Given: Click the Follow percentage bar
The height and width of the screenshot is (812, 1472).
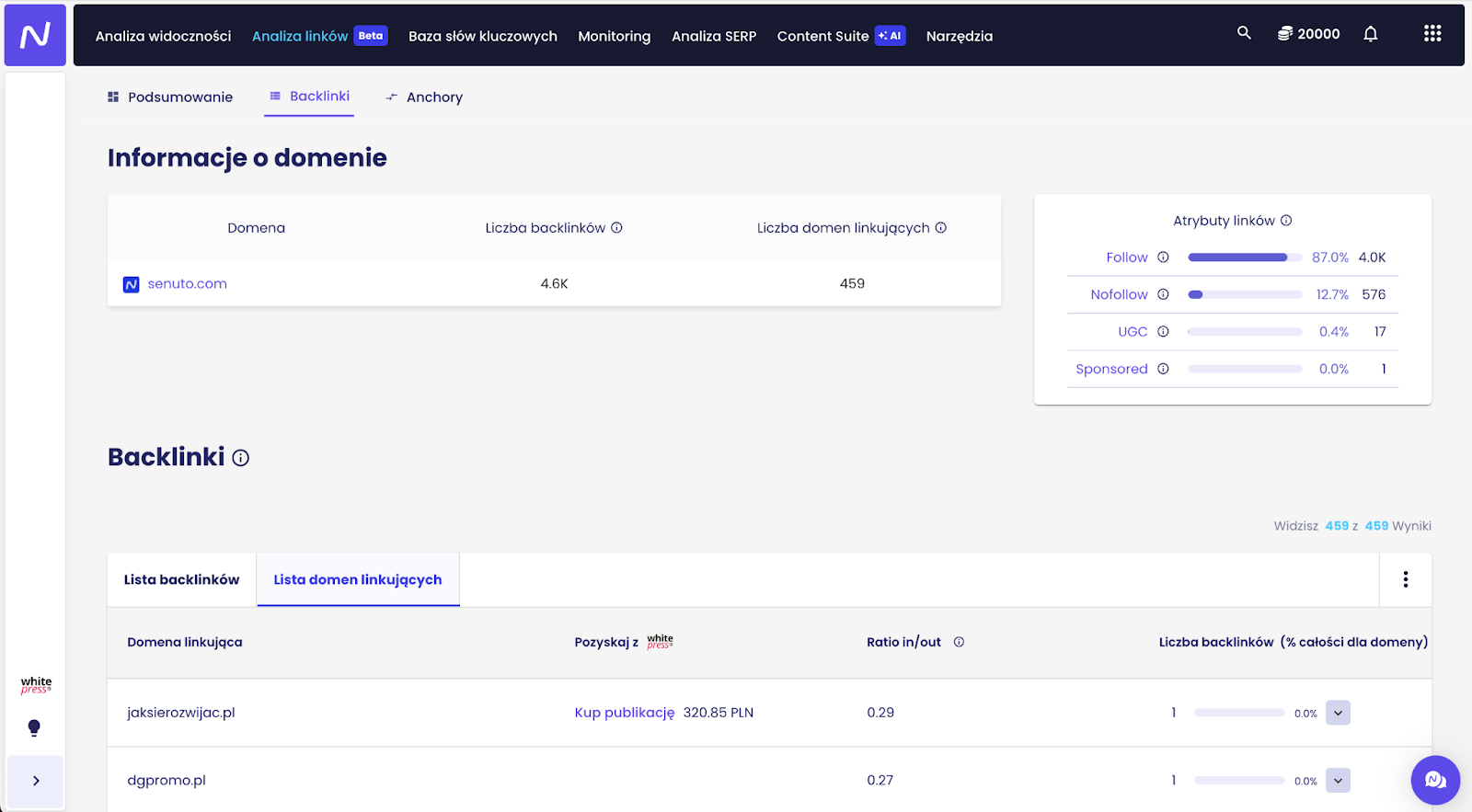Looking at the screenshot, I should (x=1245, y=257).
